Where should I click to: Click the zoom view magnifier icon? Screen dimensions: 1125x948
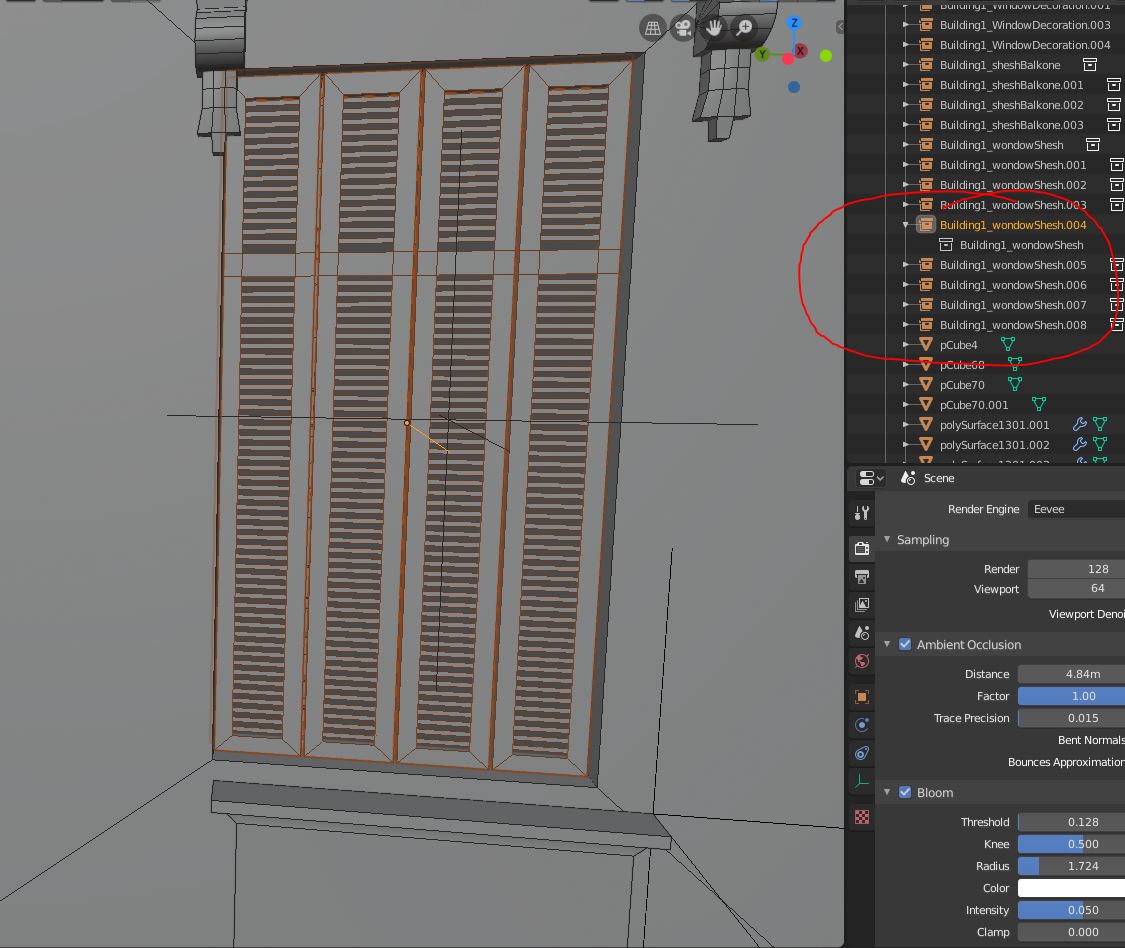point(745,28)
